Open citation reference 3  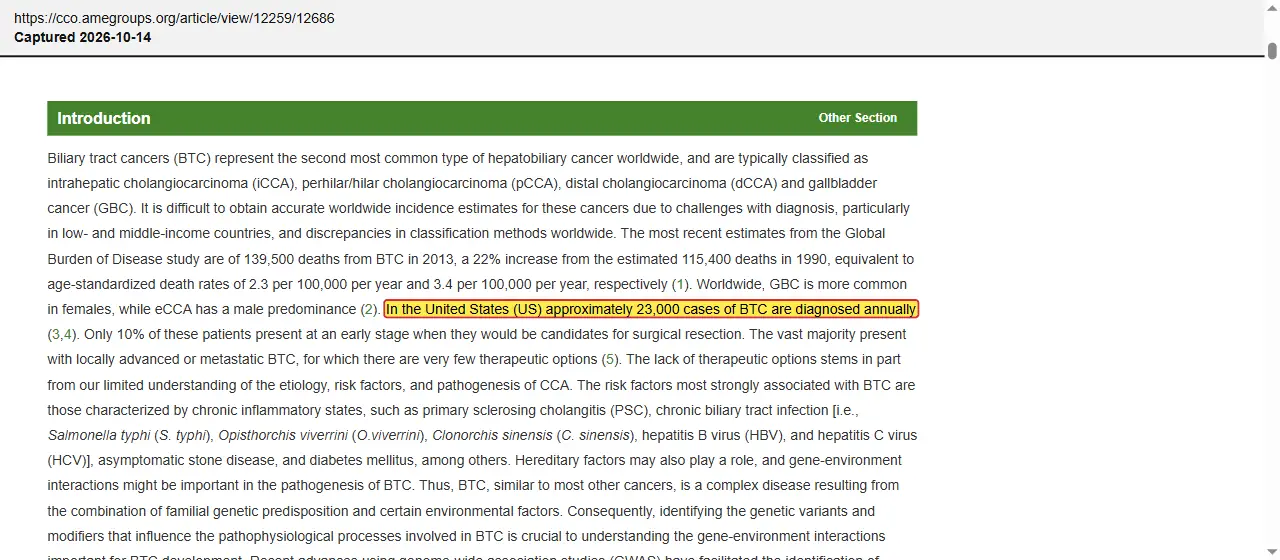tap(56, 335)
